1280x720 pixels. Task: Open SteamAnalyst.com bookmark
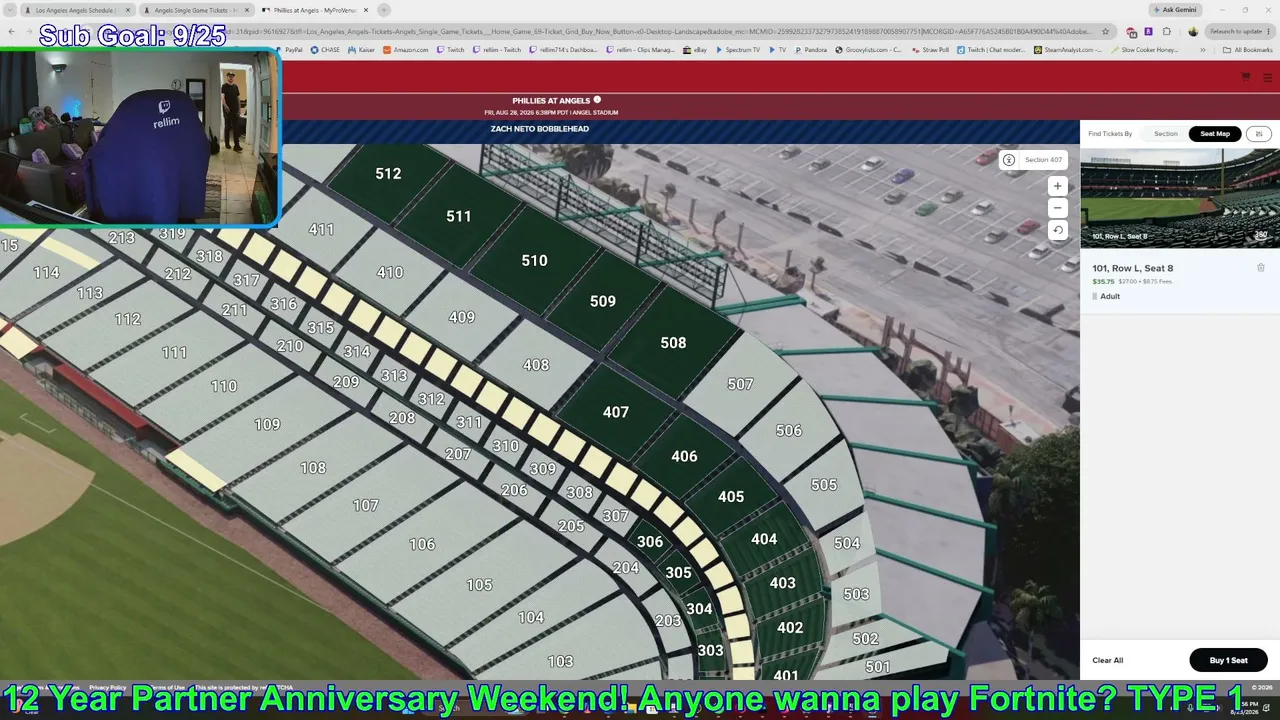tap(1068, 49)
